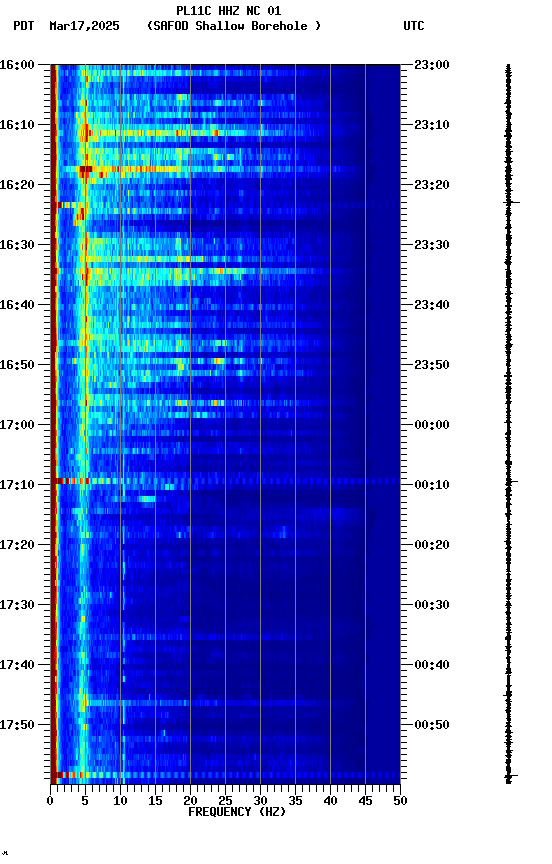Viewport: 552px width, 864px height.
Task: Click the 23:50 UTC time label
Action: tap(432, 365)
